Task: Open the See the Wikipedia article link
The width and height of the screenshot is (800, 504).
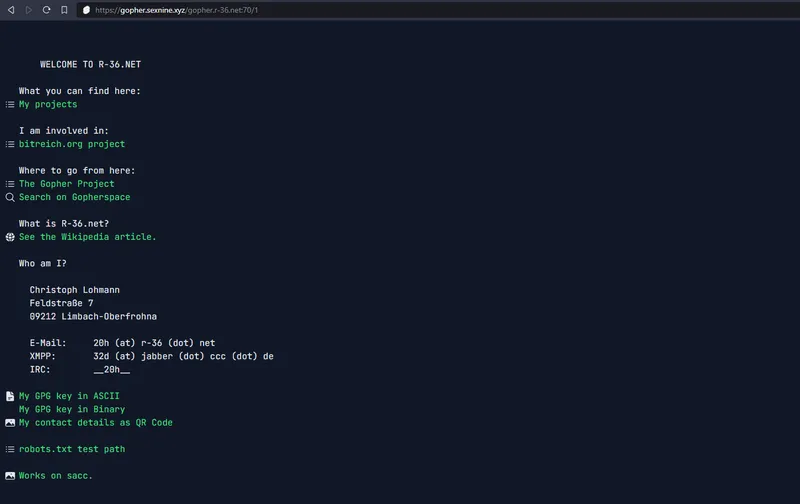Action: (87, 237)
